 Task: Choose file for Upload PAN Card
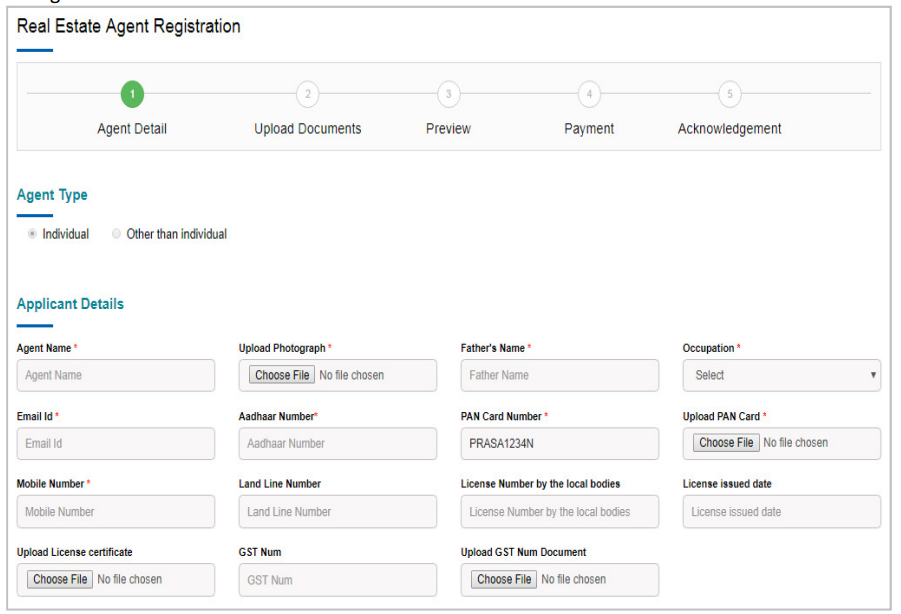[x=726, y=443]
